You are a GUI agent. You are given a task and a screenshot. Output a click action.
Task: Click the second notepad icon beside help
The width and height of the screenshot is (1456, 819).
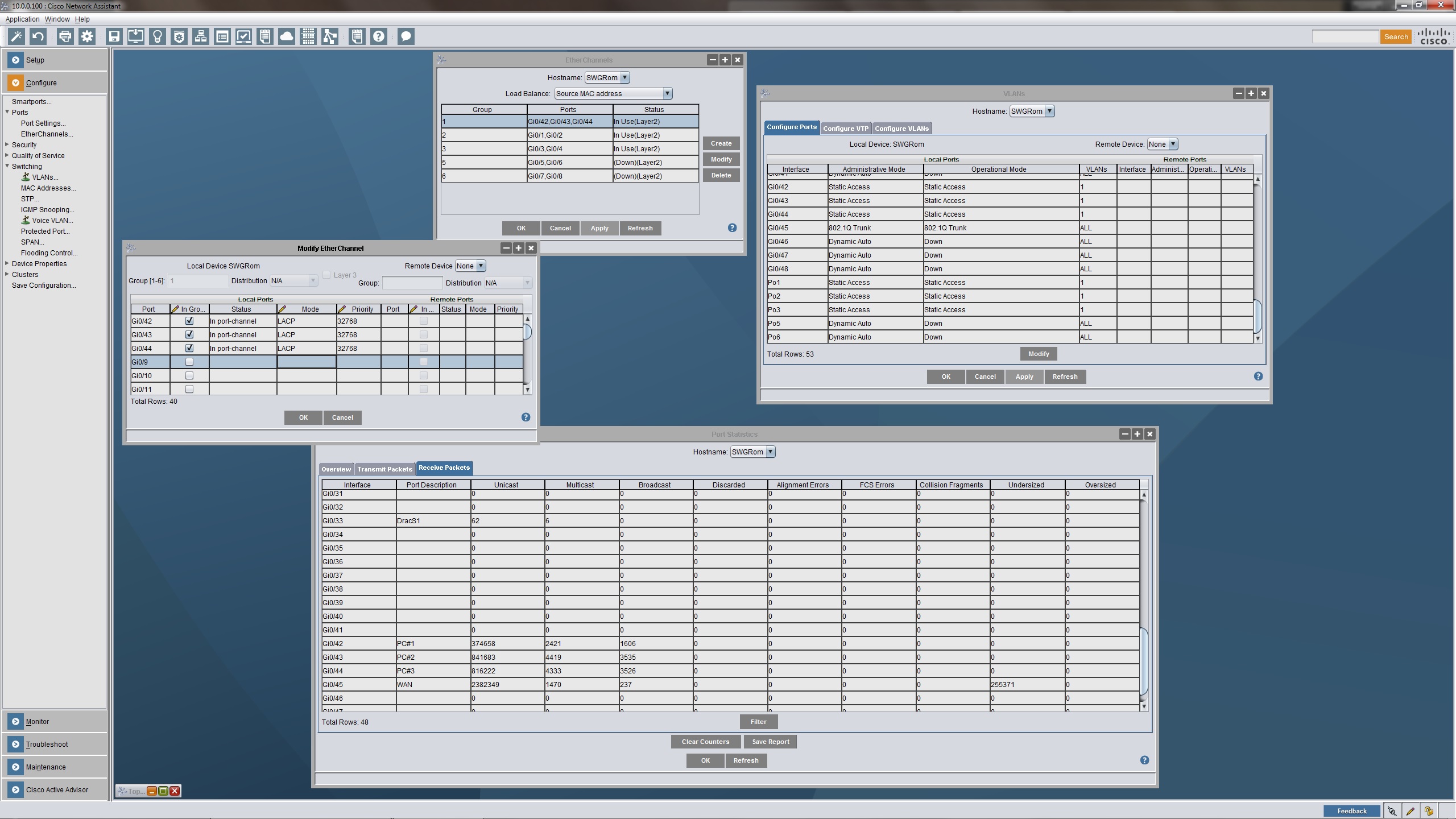[x=357, y=37]
